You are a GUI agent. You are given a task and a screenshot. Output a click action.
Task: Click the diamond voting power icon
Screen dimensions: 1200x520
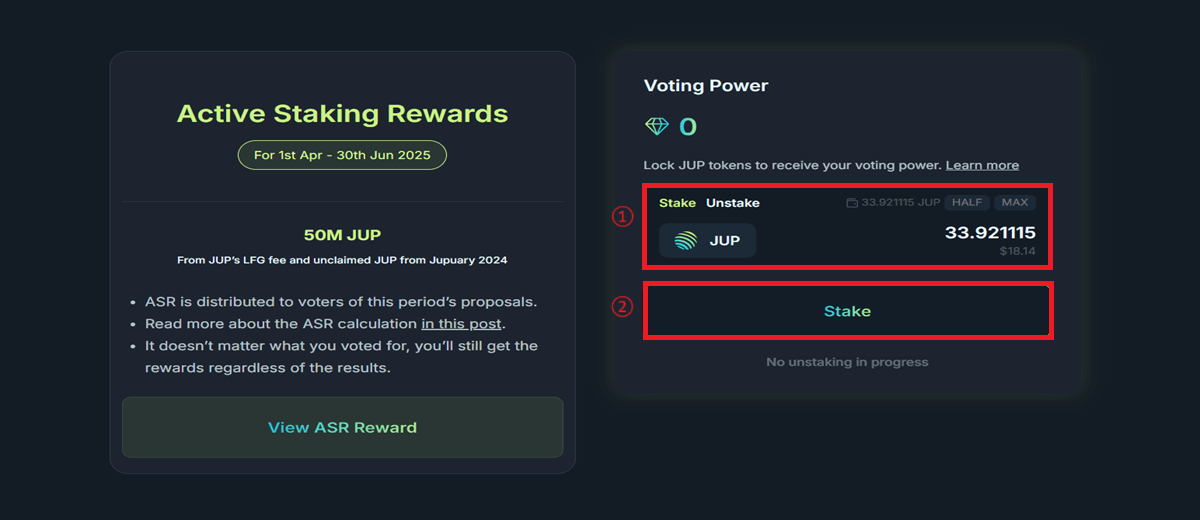pos(657,127)
